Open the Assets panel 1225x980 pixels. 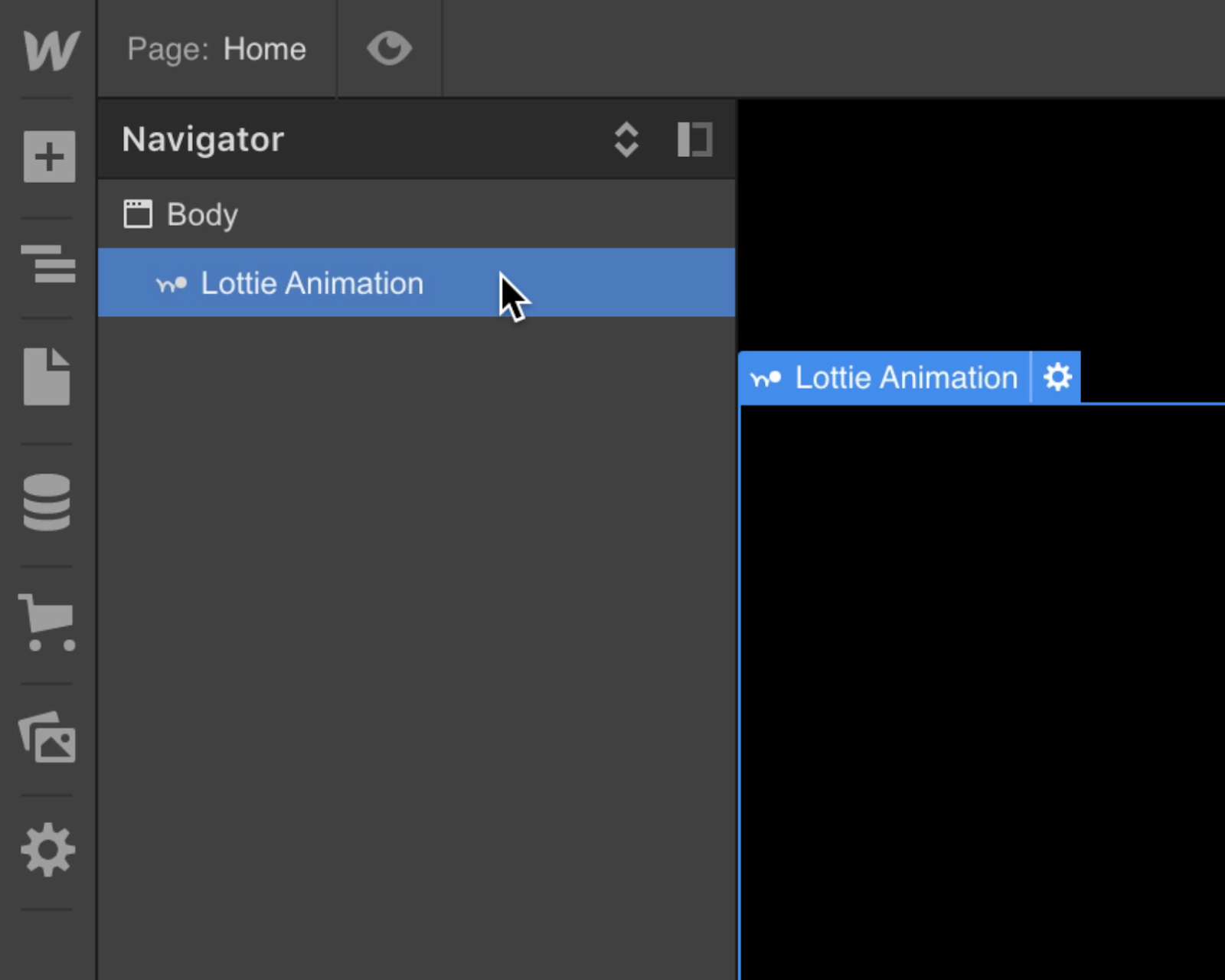47,737
